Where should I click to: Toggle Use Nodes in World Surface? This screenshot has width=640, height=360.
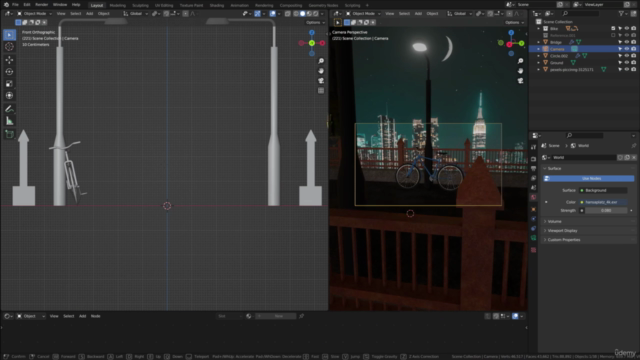click(589, 178)
